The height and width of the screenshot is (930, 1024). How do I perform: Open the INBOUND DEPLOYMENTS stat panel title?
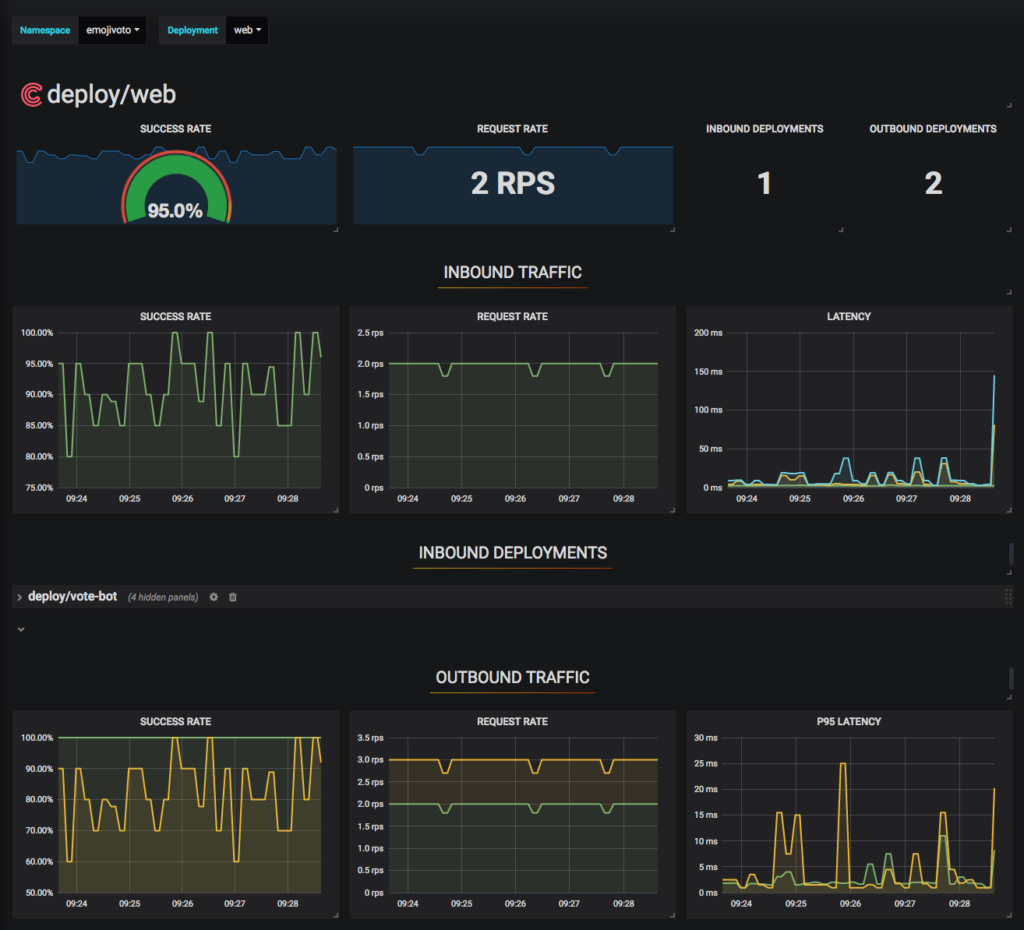(764, 129)
